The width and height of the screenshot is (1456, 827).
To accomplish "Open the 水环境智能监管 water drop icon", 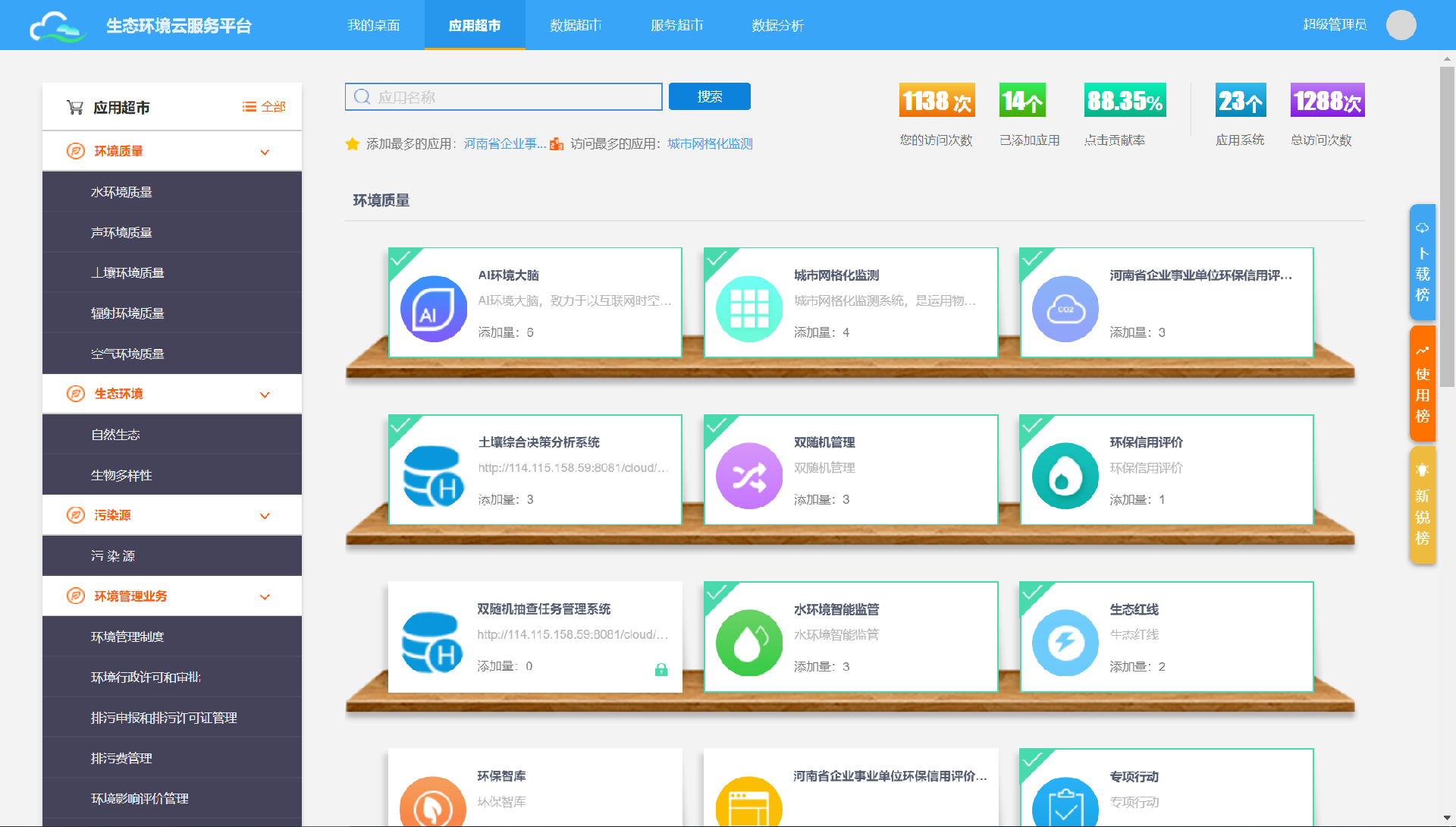I will [749, 643].
